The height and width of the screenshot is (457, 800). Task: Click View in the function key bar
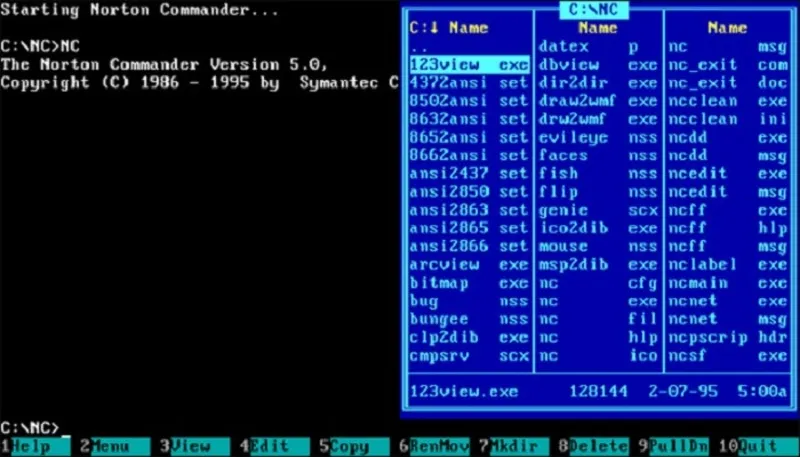click(x=190, y=447)
